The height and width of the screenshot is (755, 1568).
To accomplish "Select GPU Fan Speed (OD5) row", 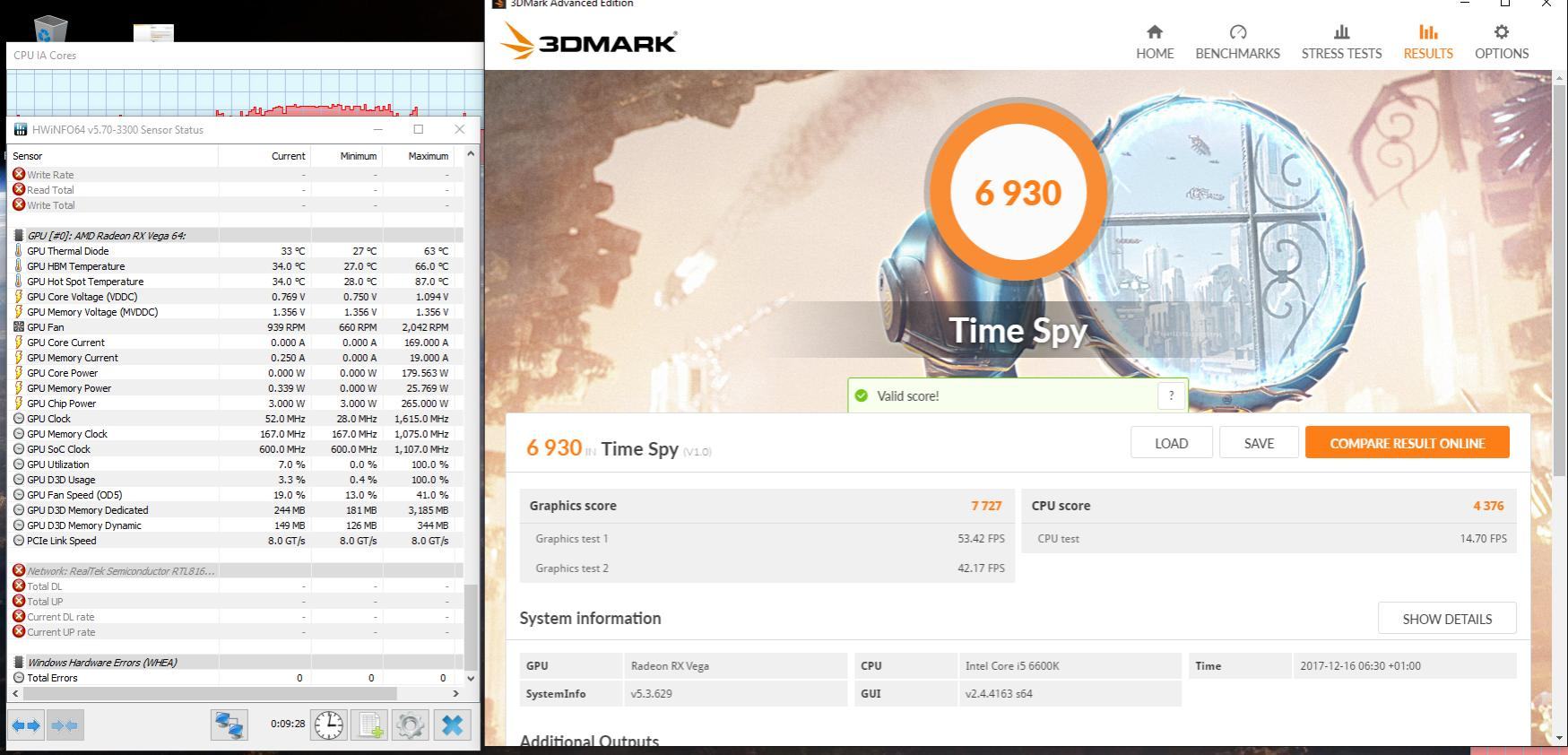I will pyautogui.click(x=236, y=495).
